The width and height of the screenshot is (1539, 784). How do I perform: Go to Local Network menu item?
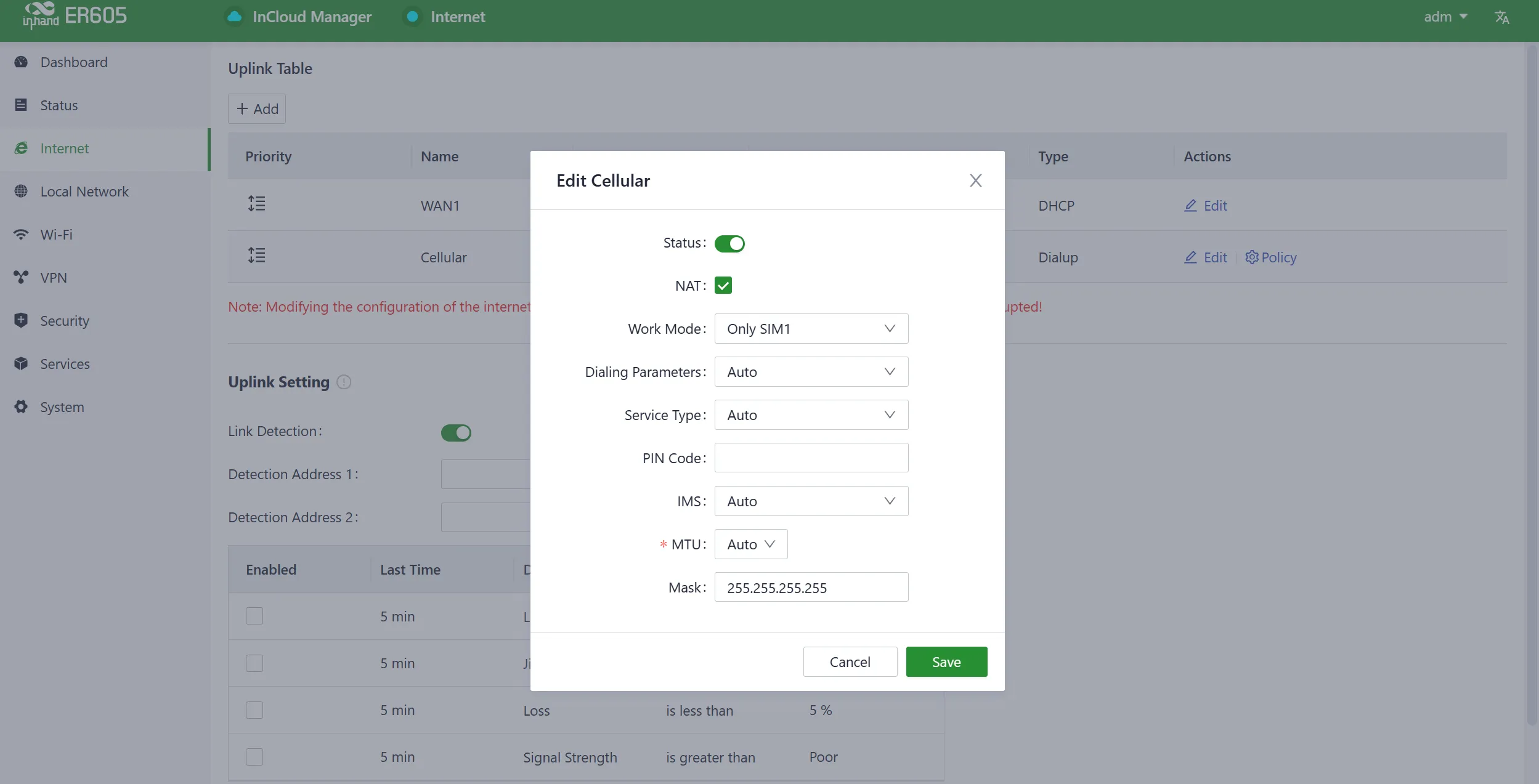pos(105,192)
